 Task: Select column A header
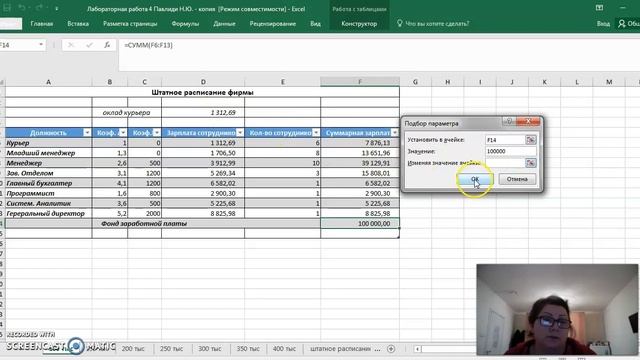coord(48,82)
